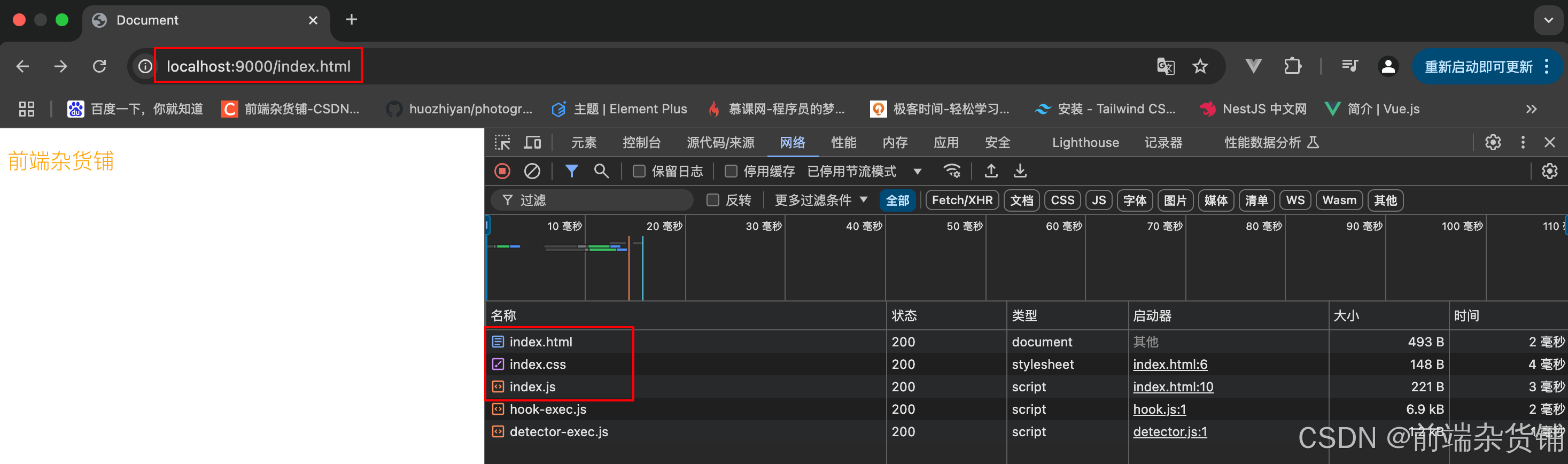Open initiator link detector.js:1
Screen dimensions: 1568x464
(1169, 432)
